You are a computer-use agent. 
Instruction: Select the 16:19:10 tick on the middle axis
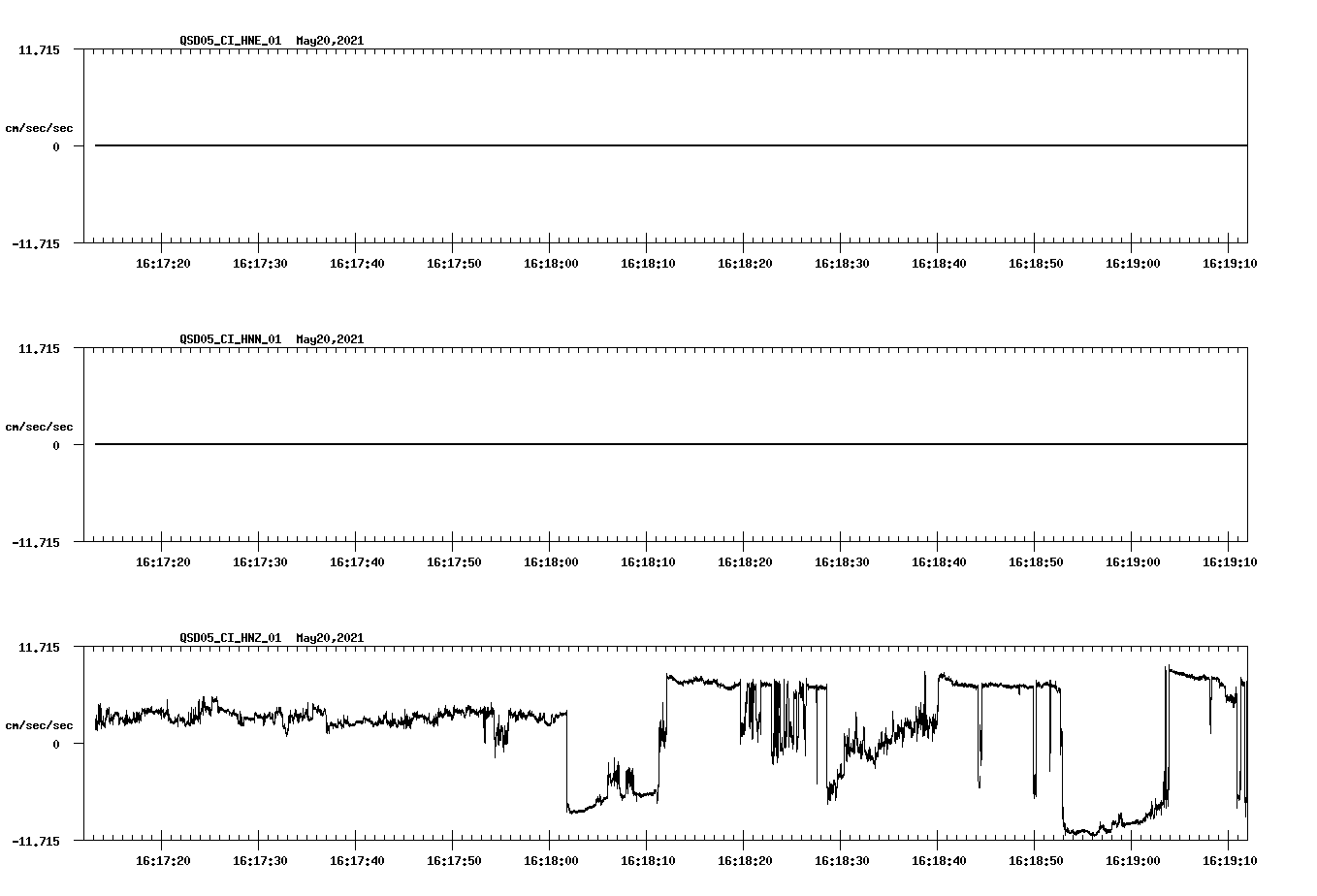point(1228,560)
